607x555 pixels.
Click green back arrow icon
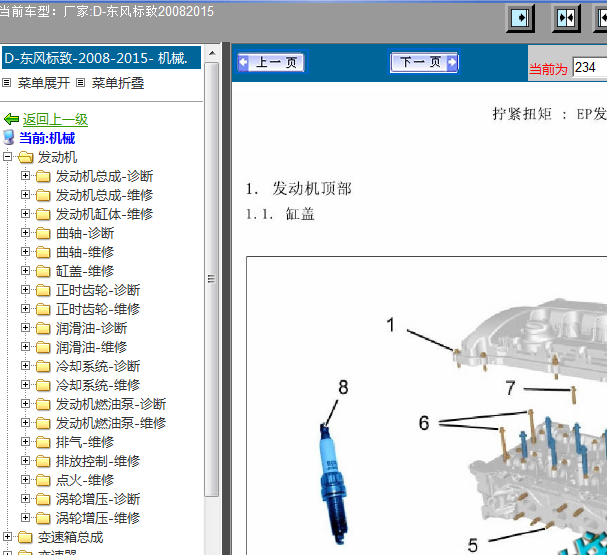pos(11,119)
